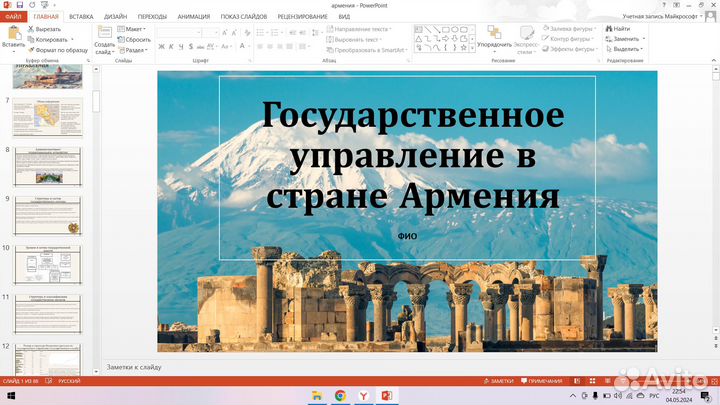The image size is (720, 405).
Task: Expand the shapes gallery More arrow
Action: point(472,48)
